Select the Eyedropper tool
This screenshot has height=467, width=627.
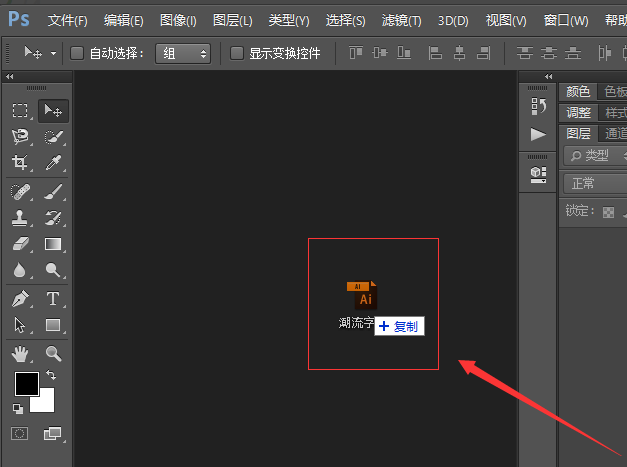[x=53, y=163]
